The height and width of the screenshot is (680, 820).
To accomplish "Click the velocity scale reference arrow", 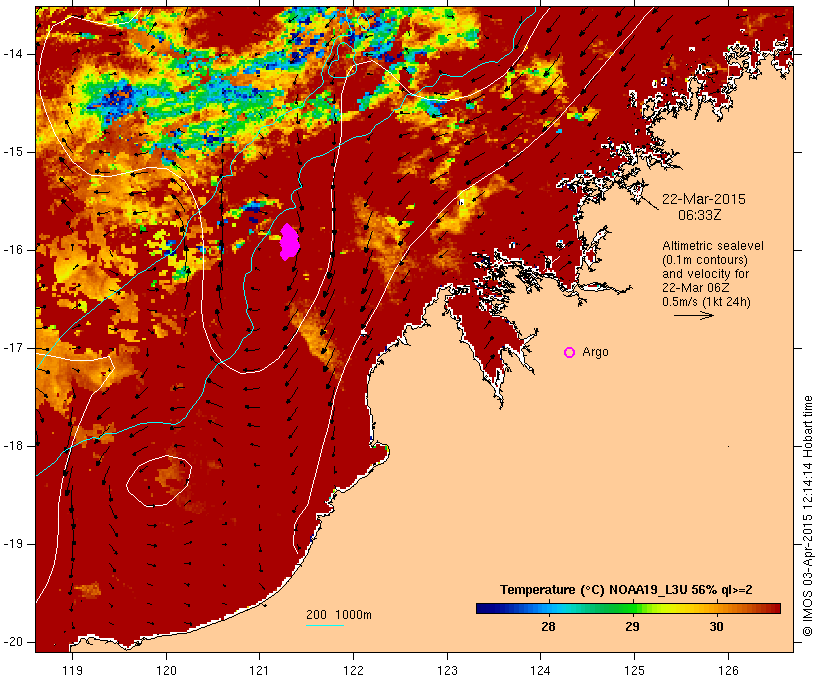I will [x=693, y=315].
